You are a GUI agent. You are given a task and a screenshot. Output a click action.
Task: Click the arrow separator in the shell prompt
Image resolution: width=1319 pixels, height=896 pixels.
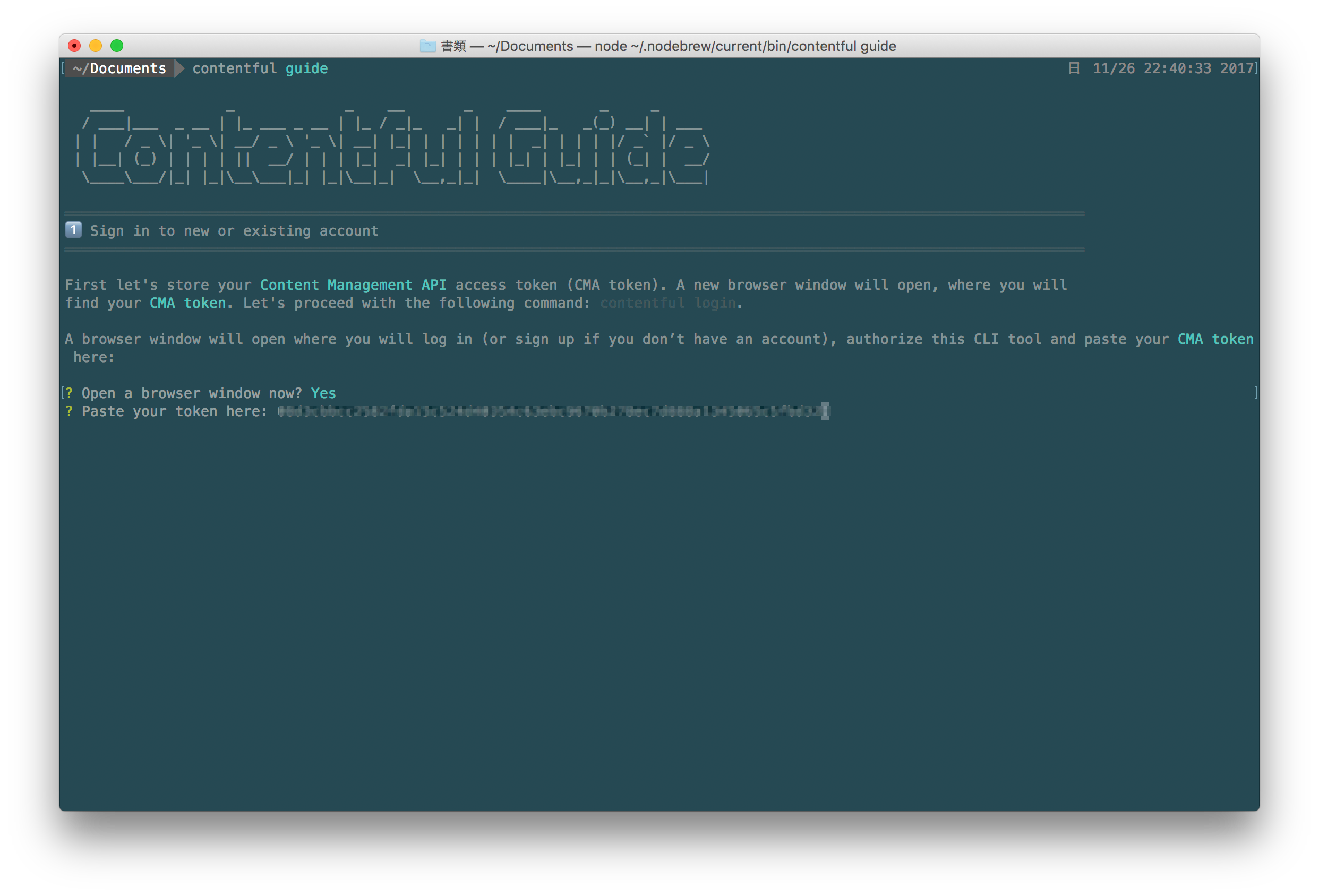(x=179, y=68)
